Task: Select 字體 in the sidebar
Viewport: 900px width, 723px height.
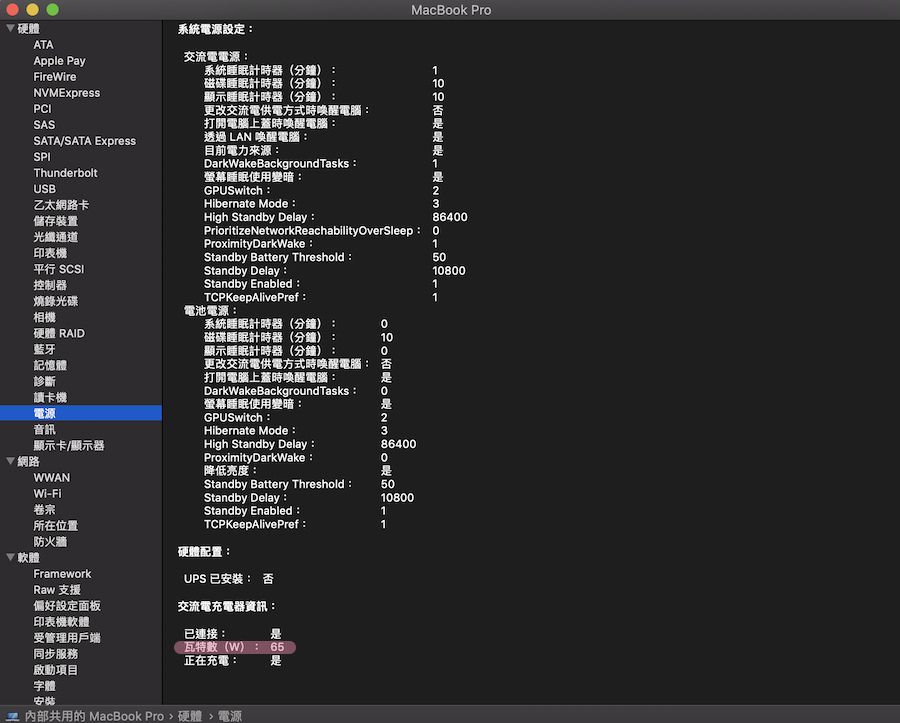Action: [45, 687]
